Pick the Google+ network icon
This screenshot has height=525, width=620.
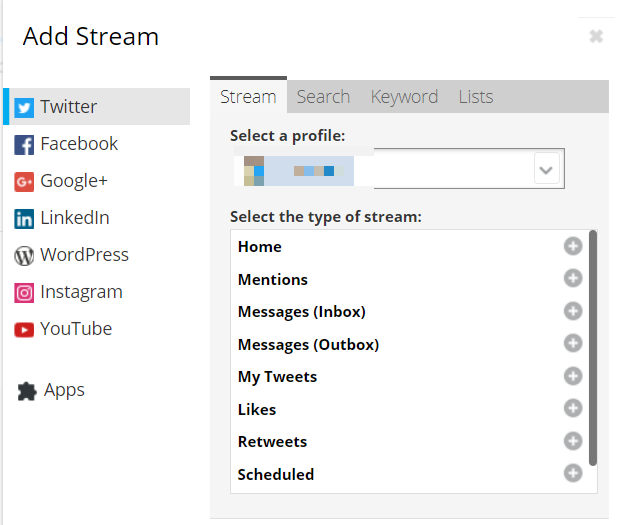click(24, 181)
